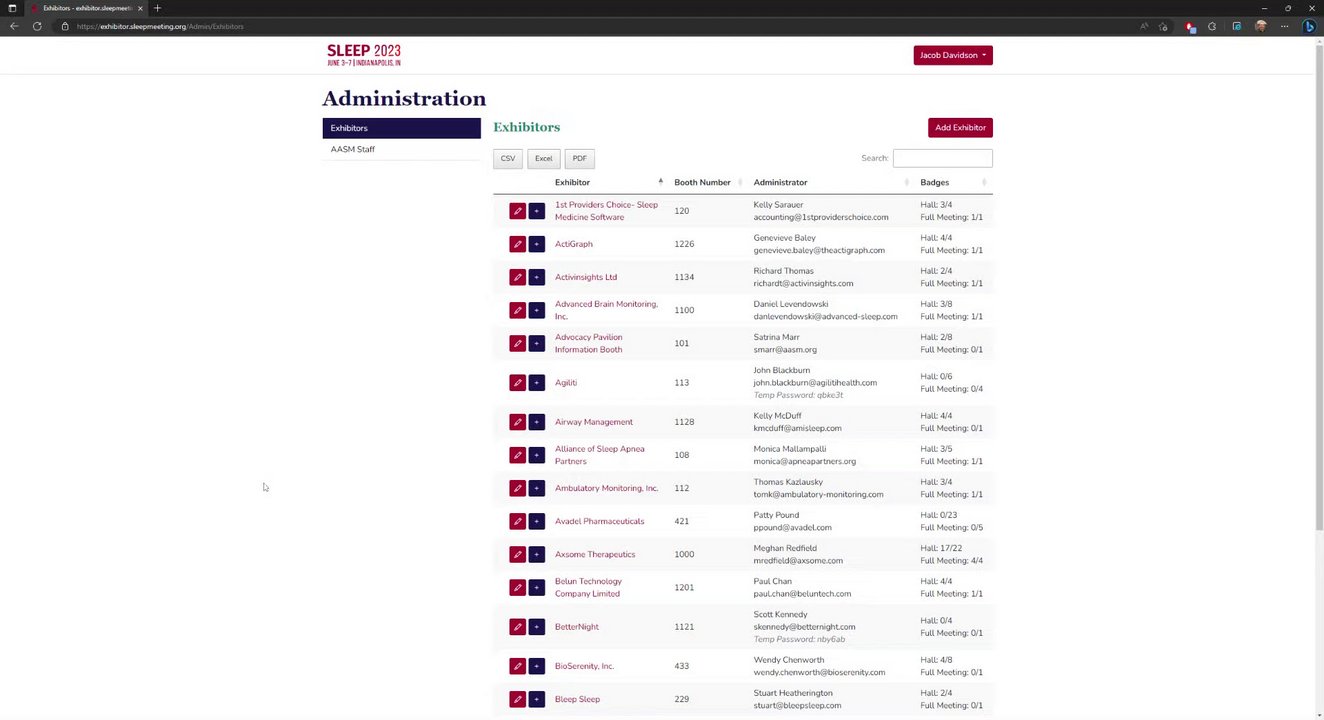The image size is (1324, 720).
Task: Sort table by Exhibitor column
Action: (x=573, y=182)
